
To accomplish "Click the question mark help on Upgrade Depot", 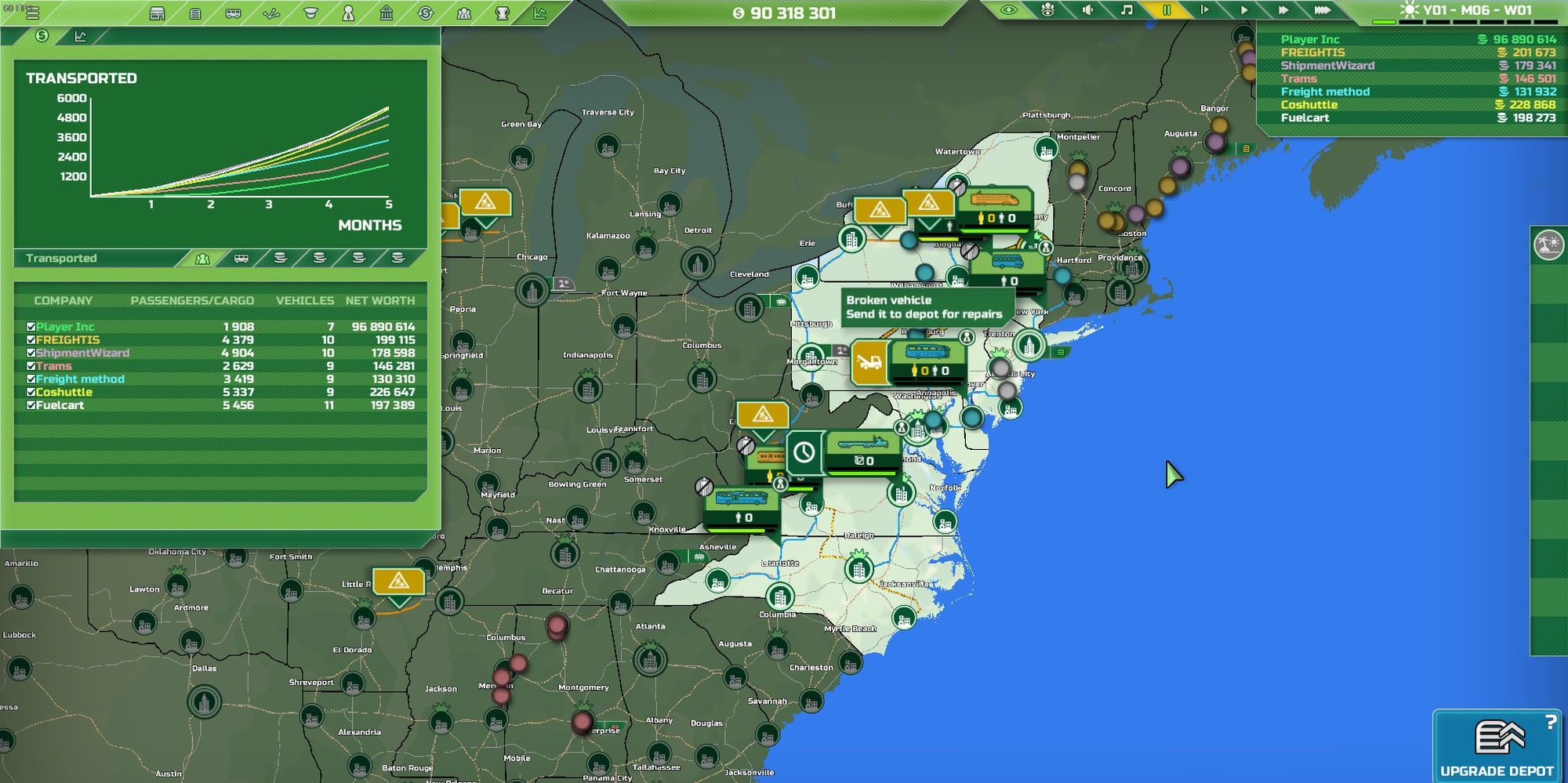I will [x=1550, y=723].
